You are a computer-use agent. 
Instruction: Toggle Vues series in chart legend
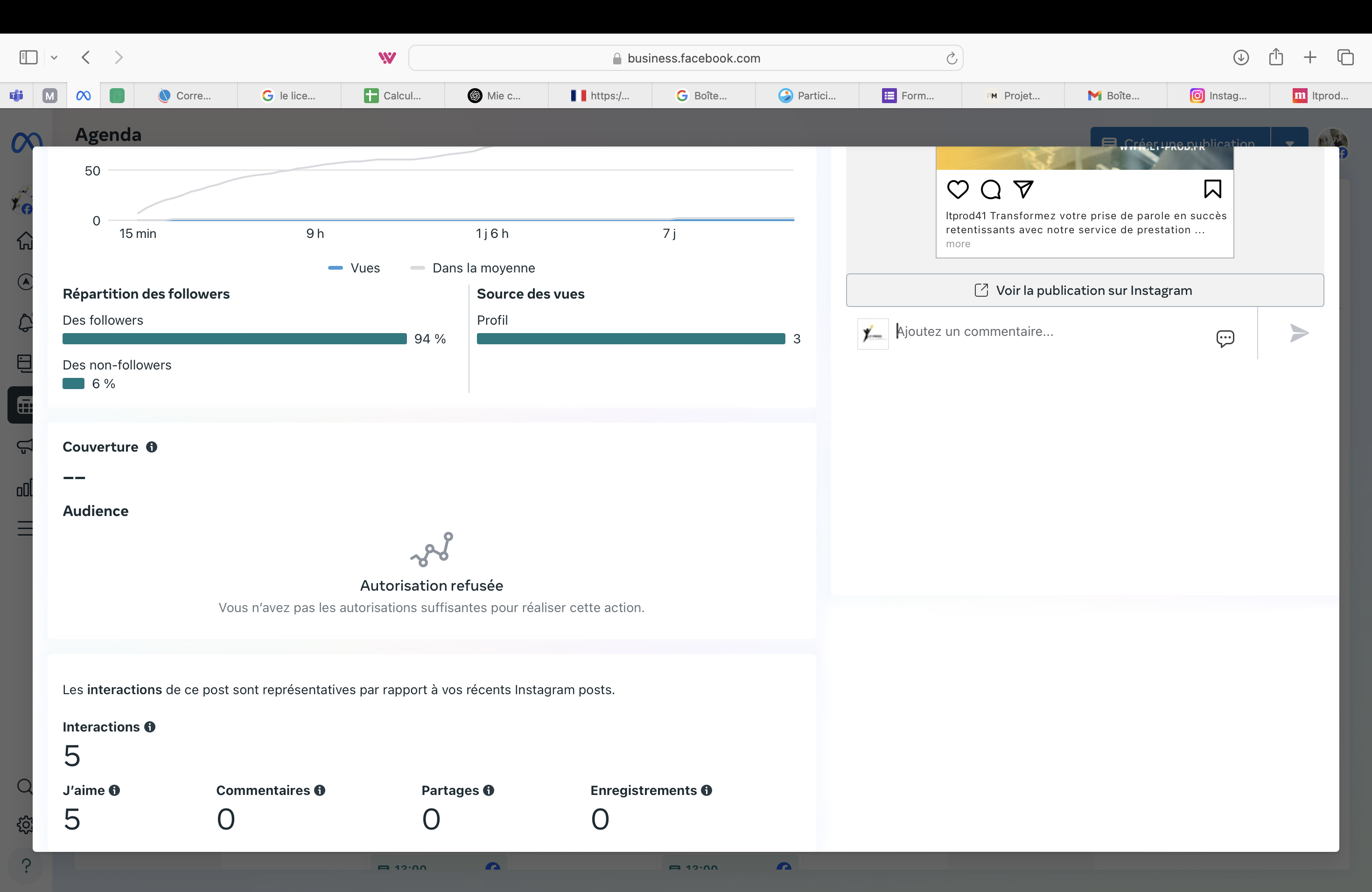[x=355, y=268]
